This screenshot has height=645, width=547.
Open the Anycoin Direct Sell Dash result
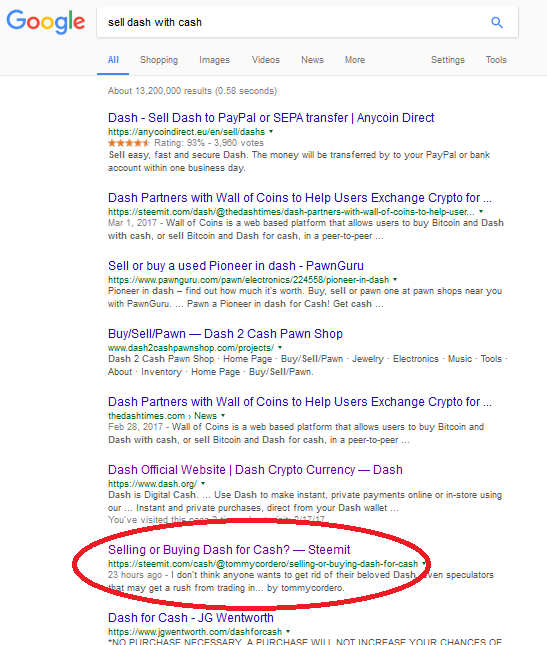pos(271,118)
